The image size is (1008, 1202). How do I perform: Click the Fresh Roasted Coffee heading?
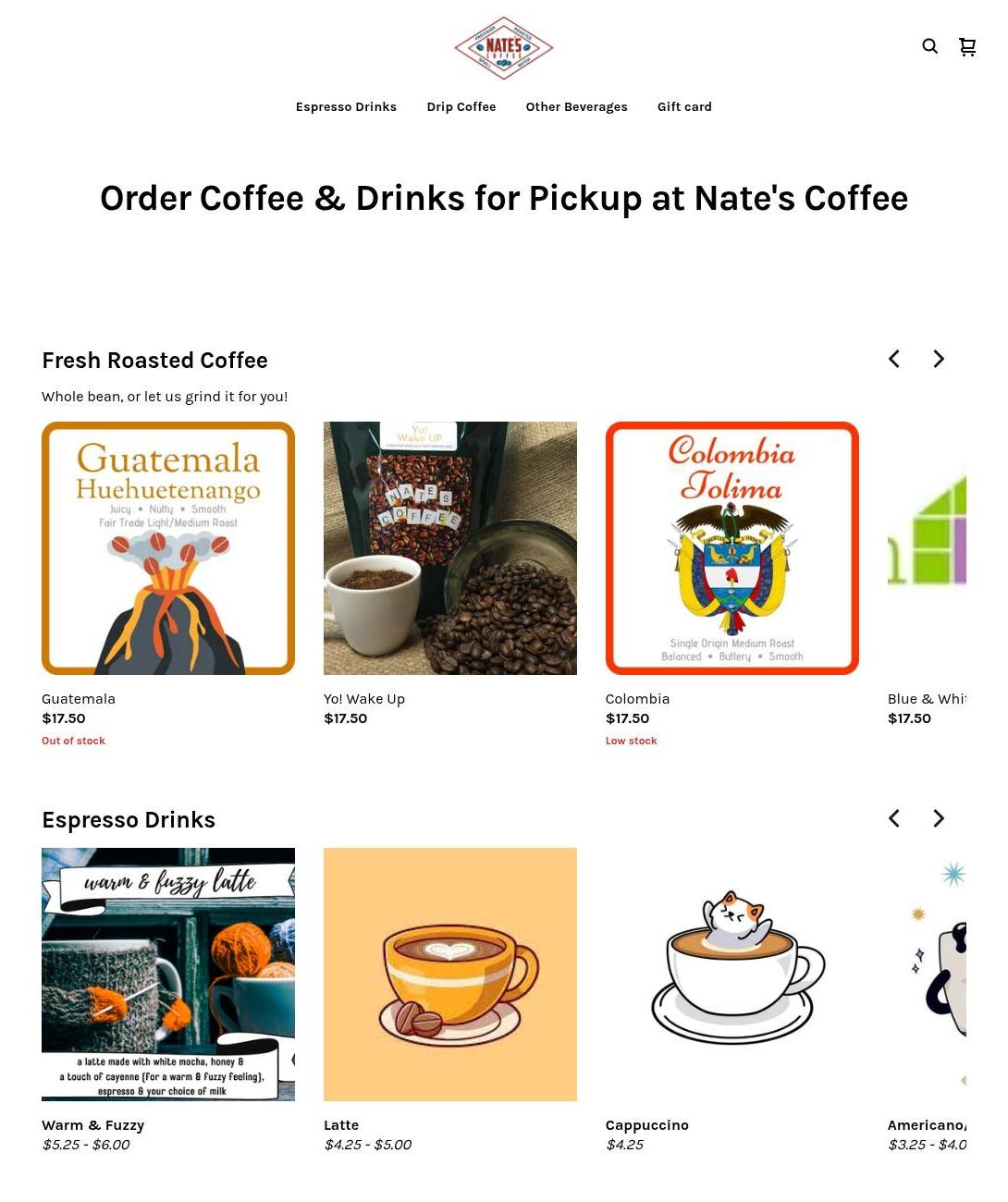click(154, 361)
